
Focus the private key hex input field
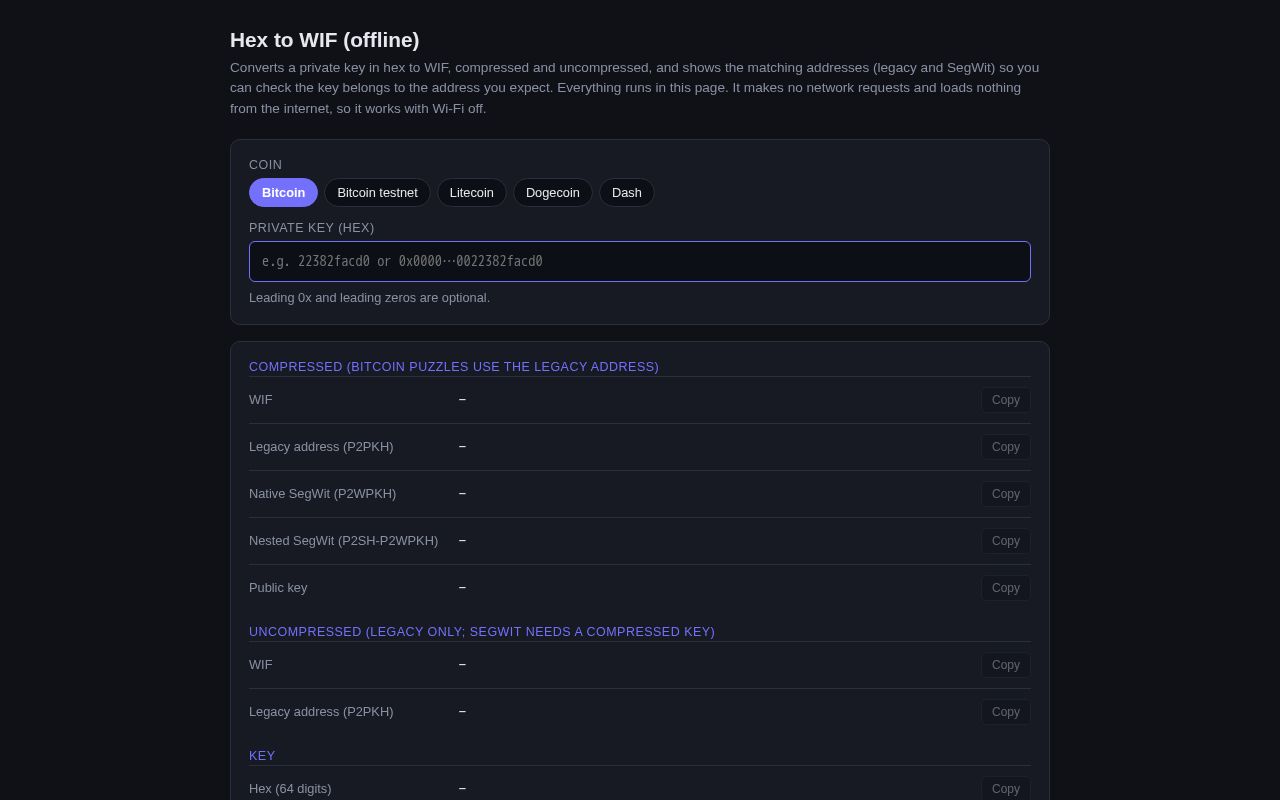(640, 261)
